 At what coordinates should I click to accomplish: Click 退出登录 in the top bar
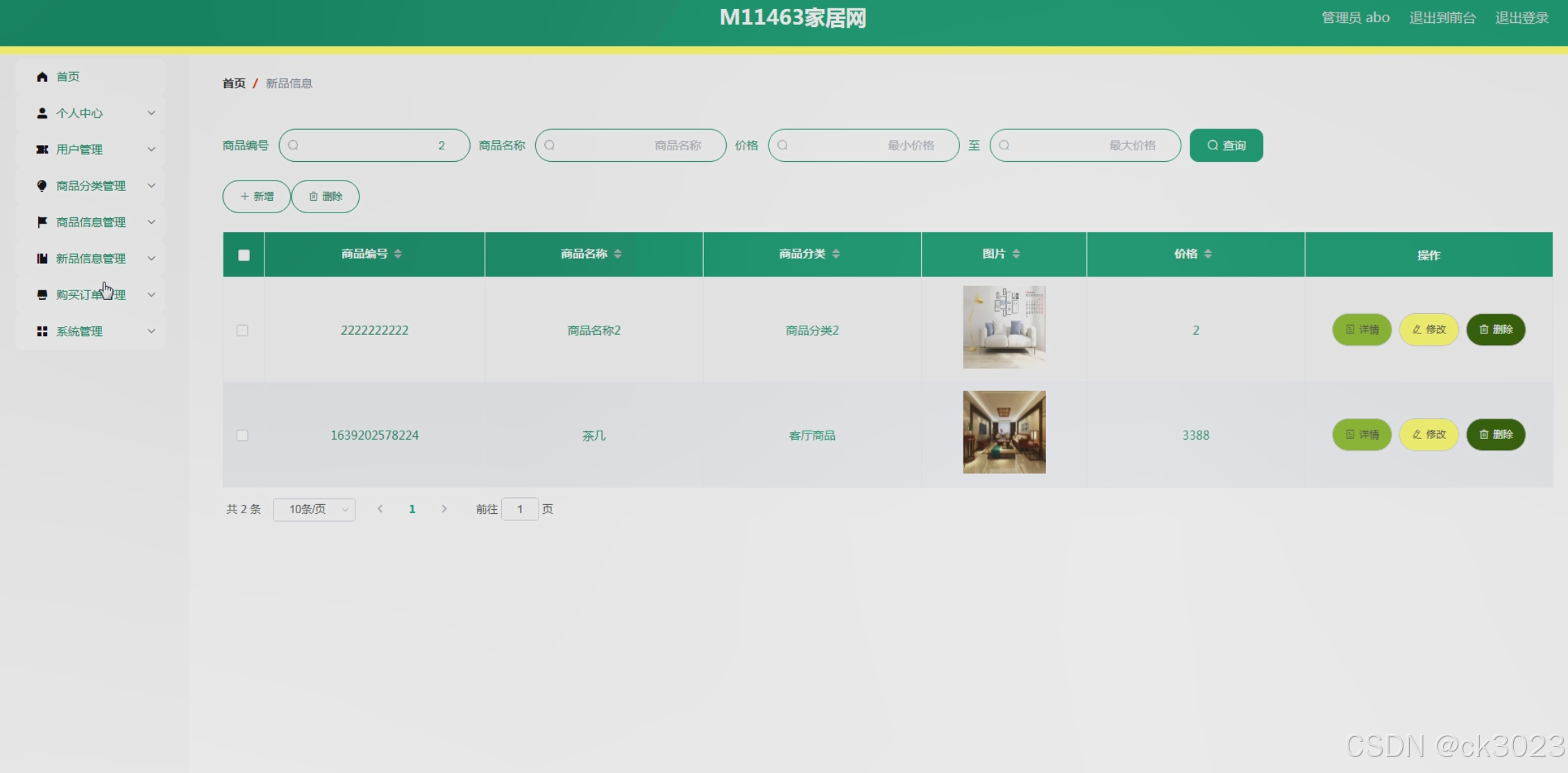pyautogui.click(x=1521, y=18)
